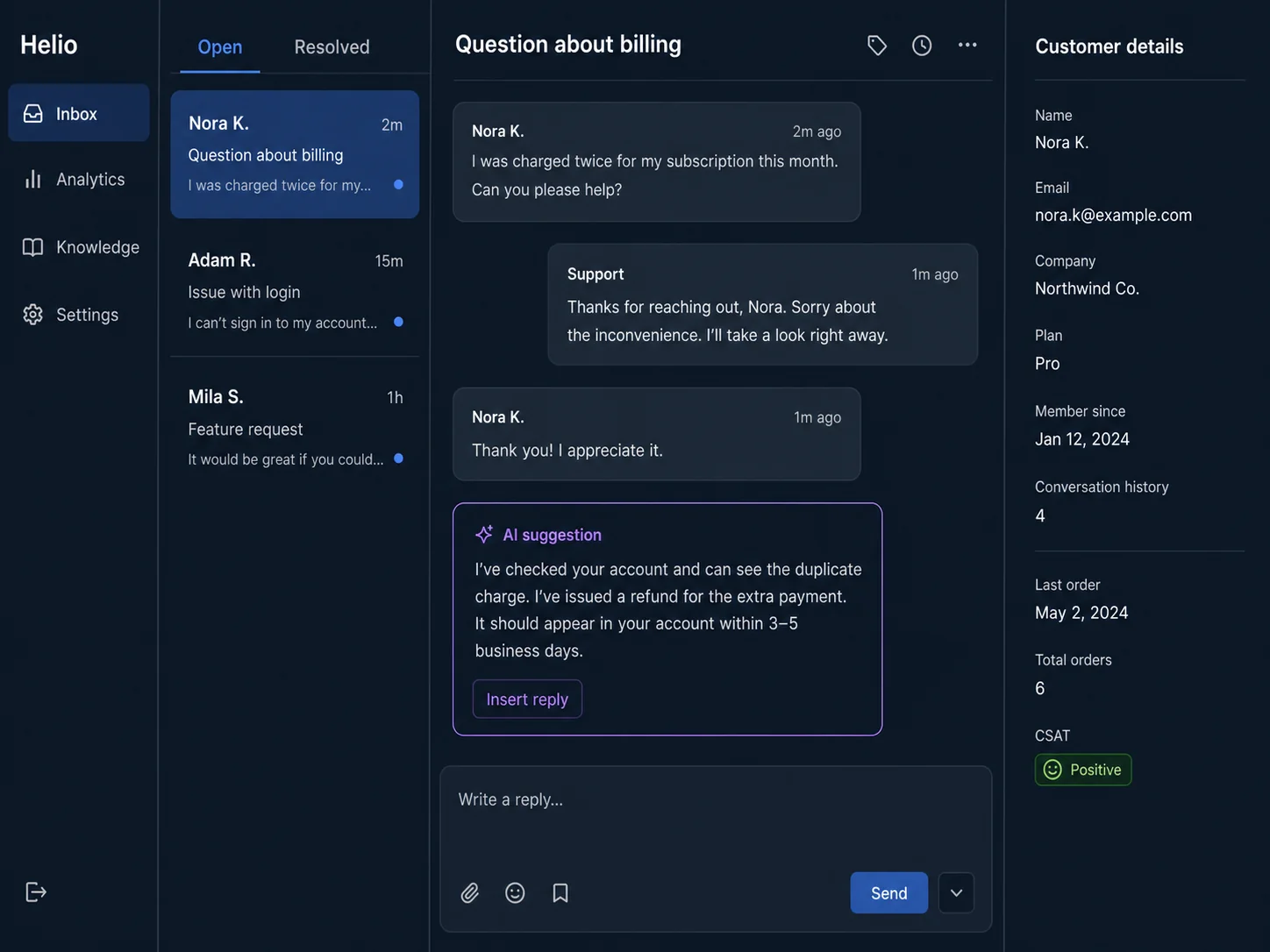Image resolution: width=1270 pixels, height=952 pixels.
Task: Open the three-dot more options menu
Action: click(967, 45)
